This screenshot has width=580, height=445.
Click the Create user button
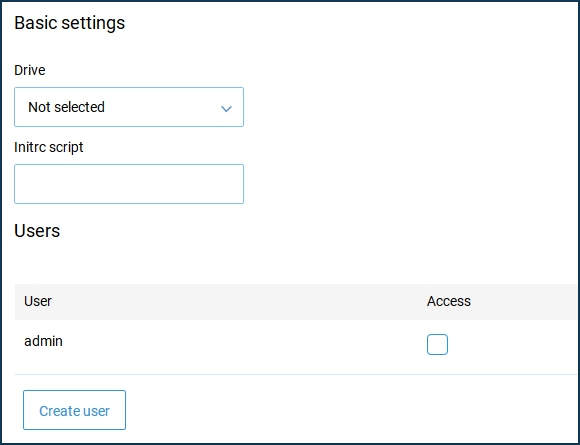coord(74,410)
